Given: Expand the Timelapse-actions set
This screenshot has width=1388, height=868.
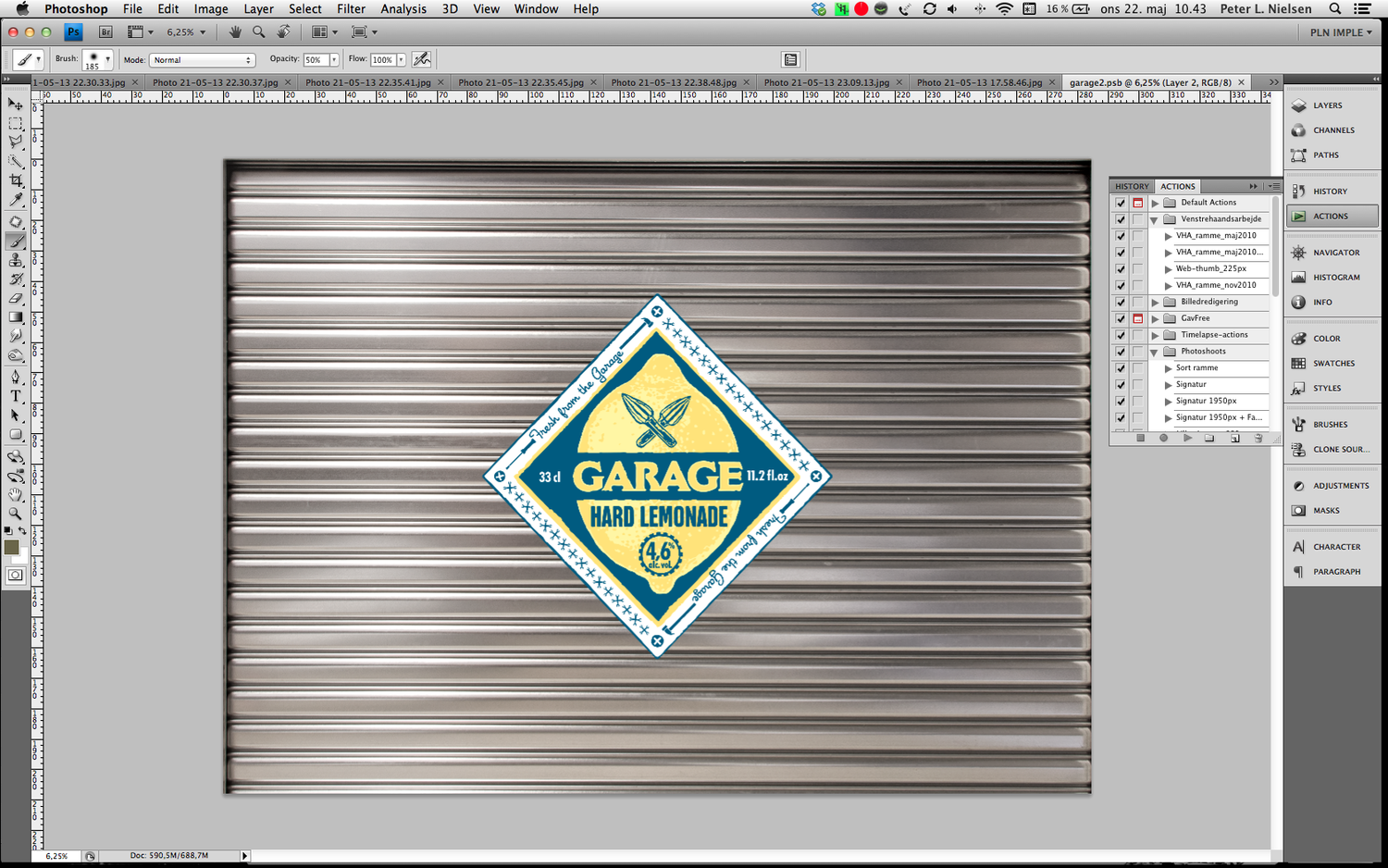Looking at the screenshot, I should [x=1155, y=336].
